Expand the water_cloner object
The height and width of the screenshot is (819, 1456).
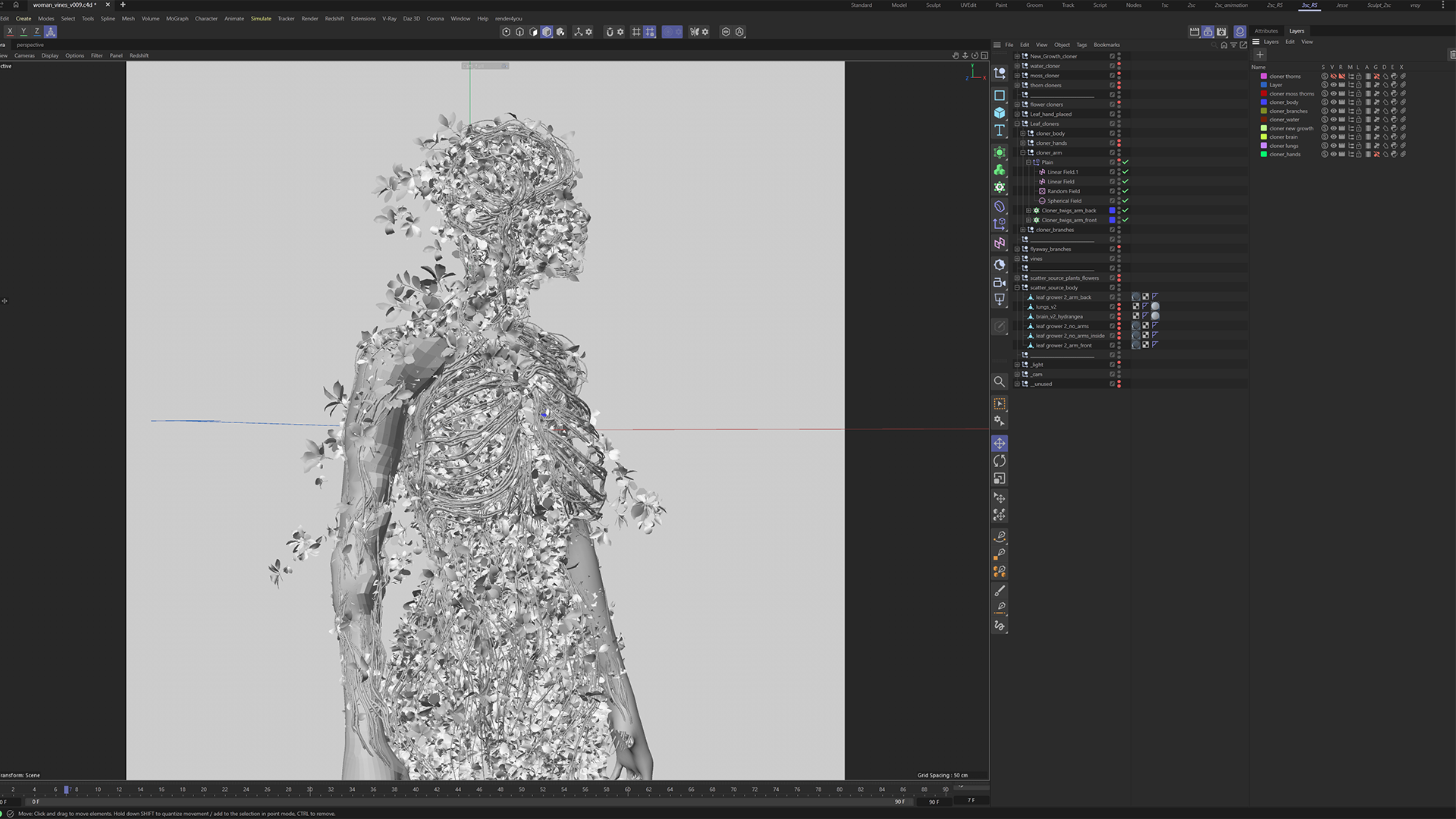1017,66
